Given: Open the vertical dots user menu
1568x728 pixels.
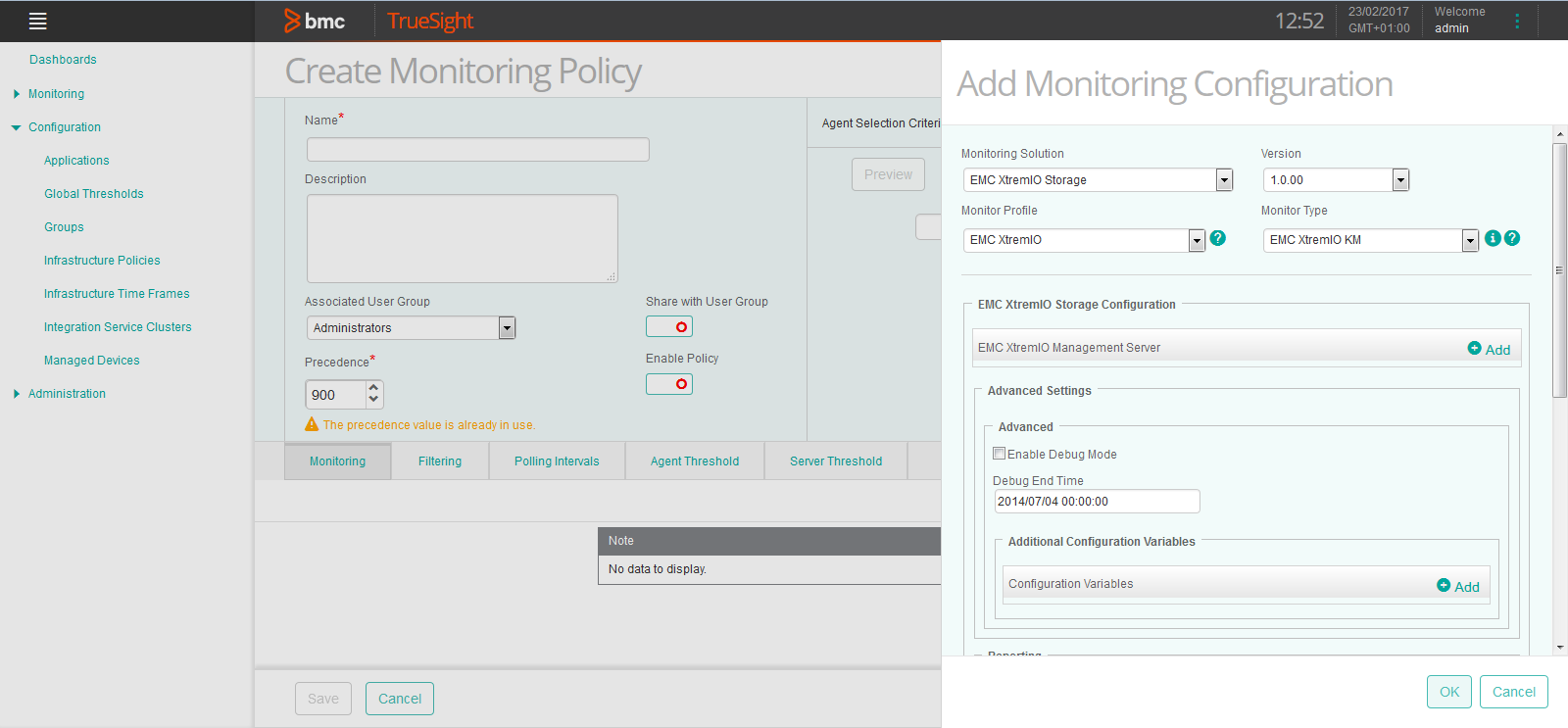Looking at the screenshot, I should tap(1517, 21).
